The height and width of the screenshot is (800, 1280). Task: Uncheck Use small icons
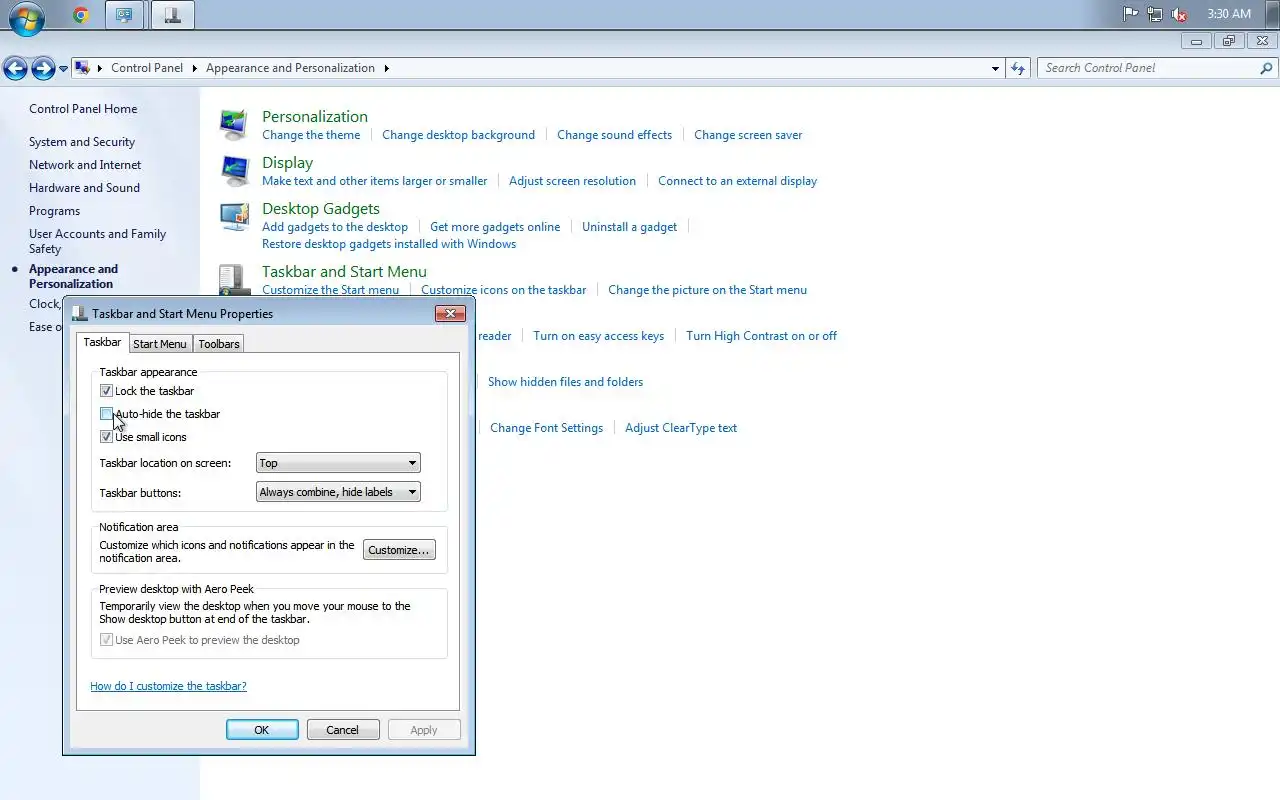pos(106,437)
